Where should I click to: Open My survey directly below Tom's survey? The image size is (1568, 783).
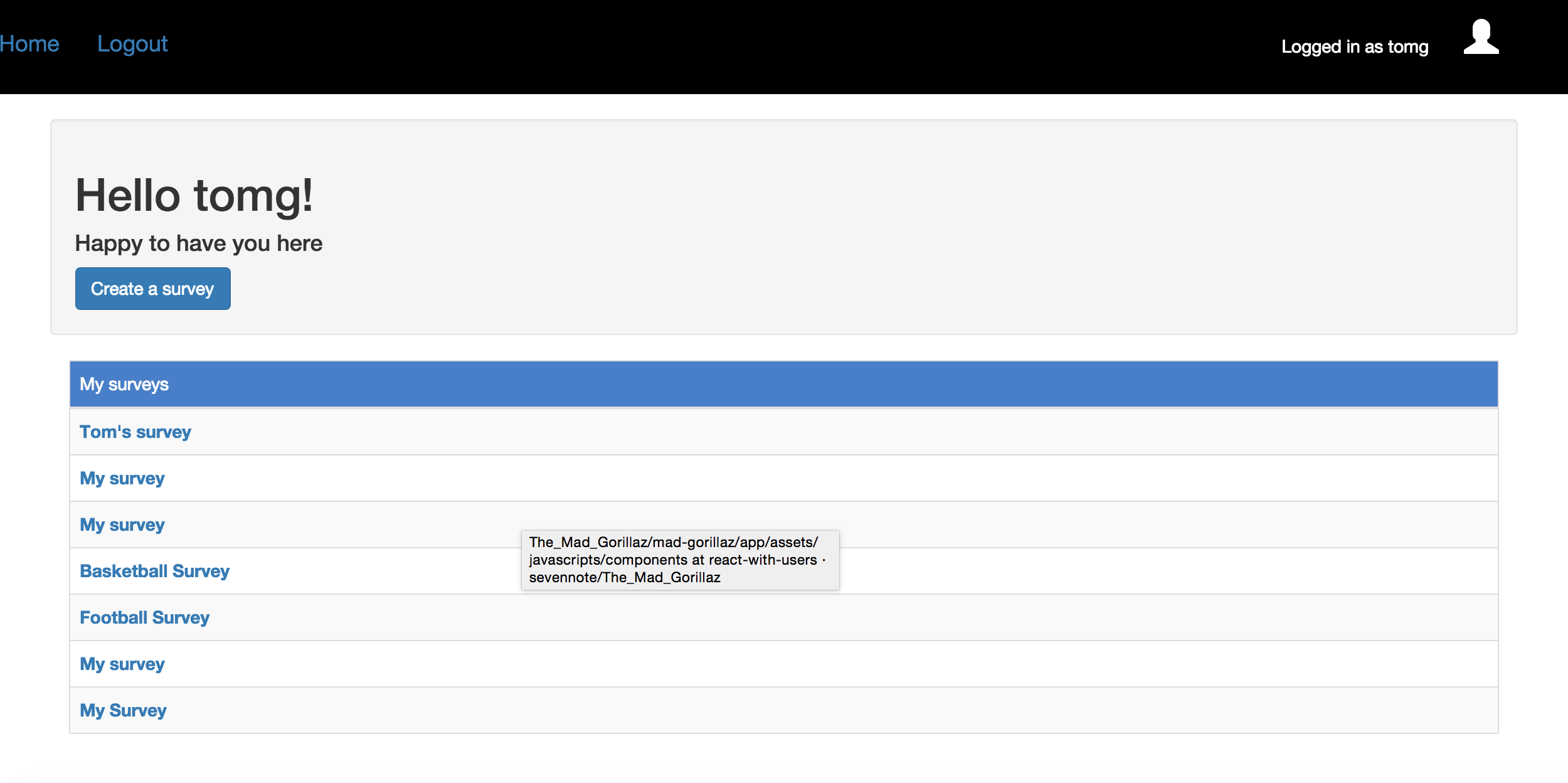point(122,478)
